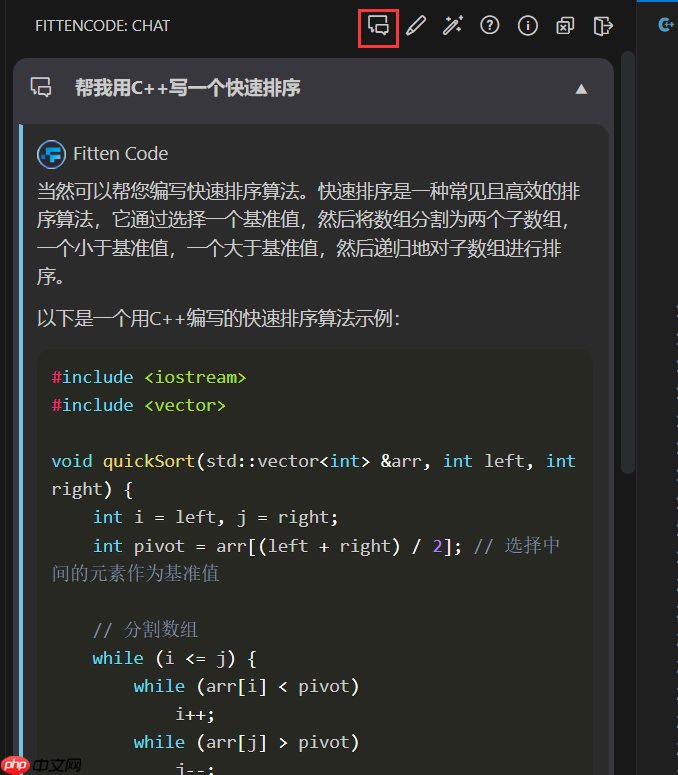Click the clear chats stacked-box icon
This screenshot has width=678, height=775.
pos(565,26)
